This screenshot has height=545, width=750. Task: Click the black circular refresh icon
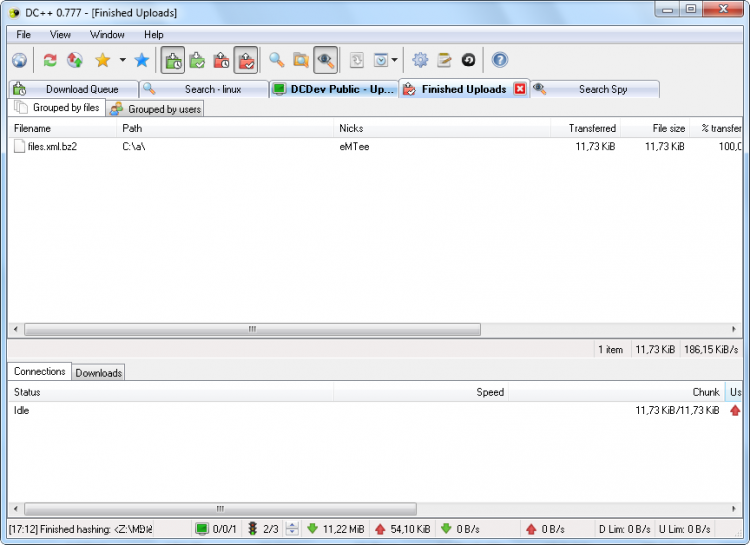tap(468, 60)
